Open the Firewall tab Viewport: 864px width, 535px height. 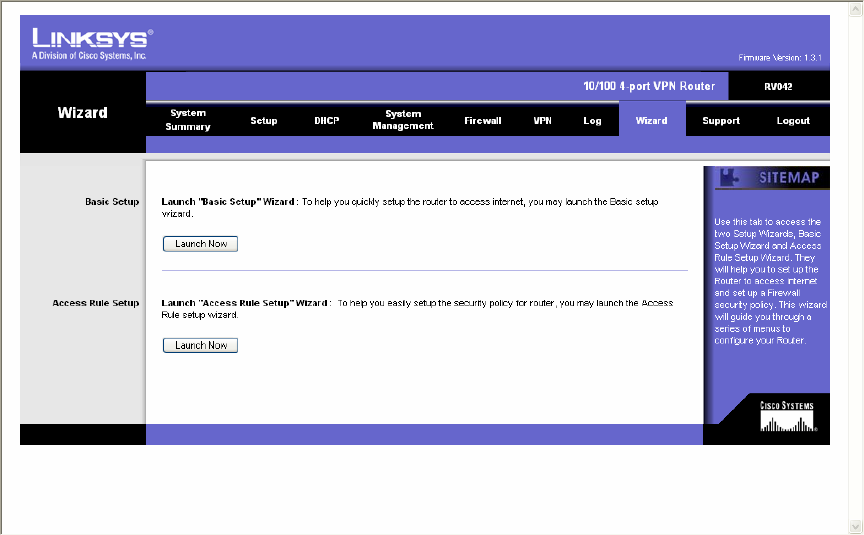pyautogui.click(x=483, y=121)
